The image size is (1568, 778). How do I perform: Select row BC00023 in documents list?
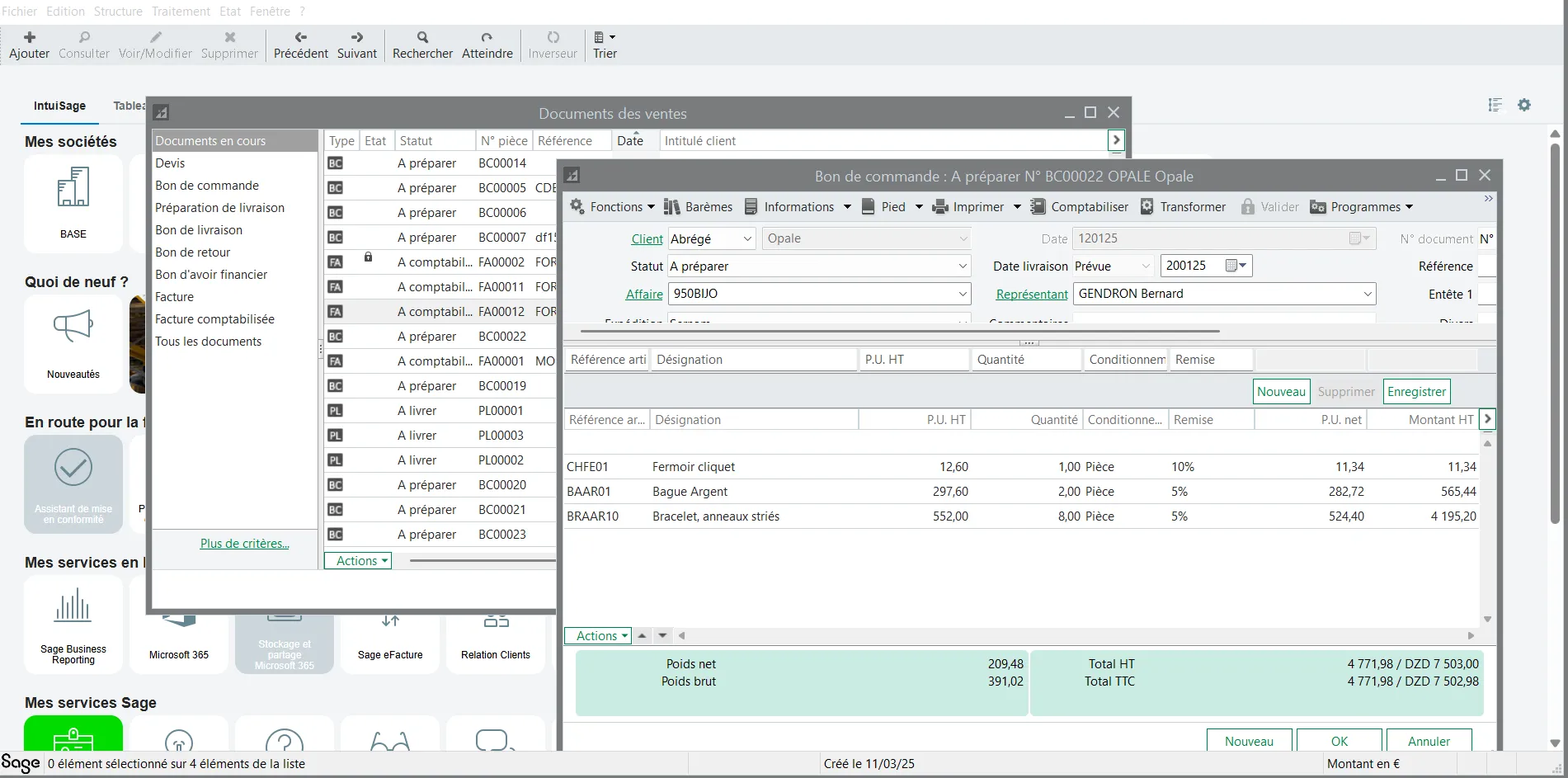tap(440, 535)
